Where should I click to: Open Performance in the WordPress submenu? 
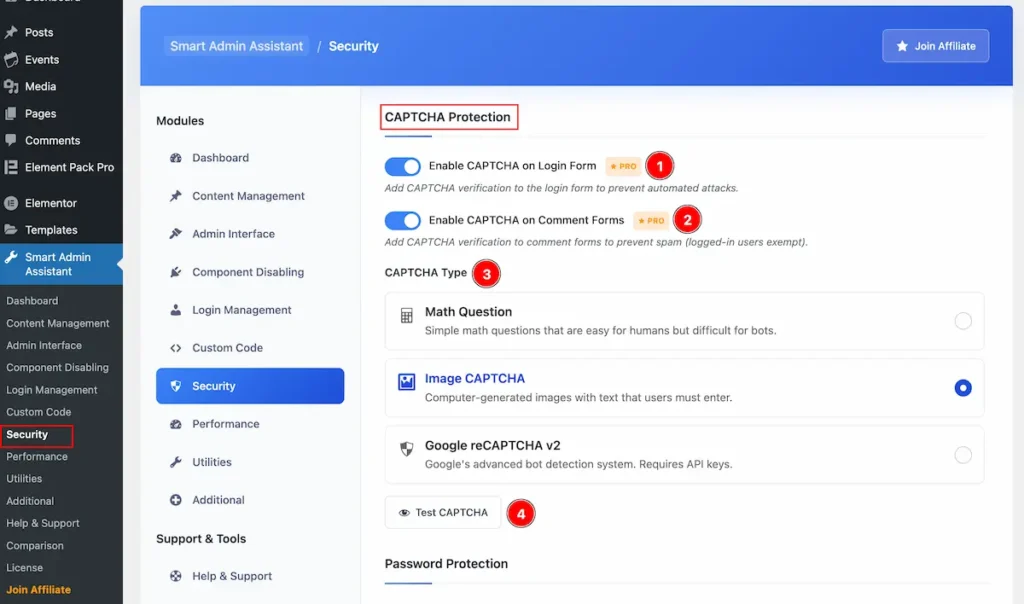click(x=37, y=456)
